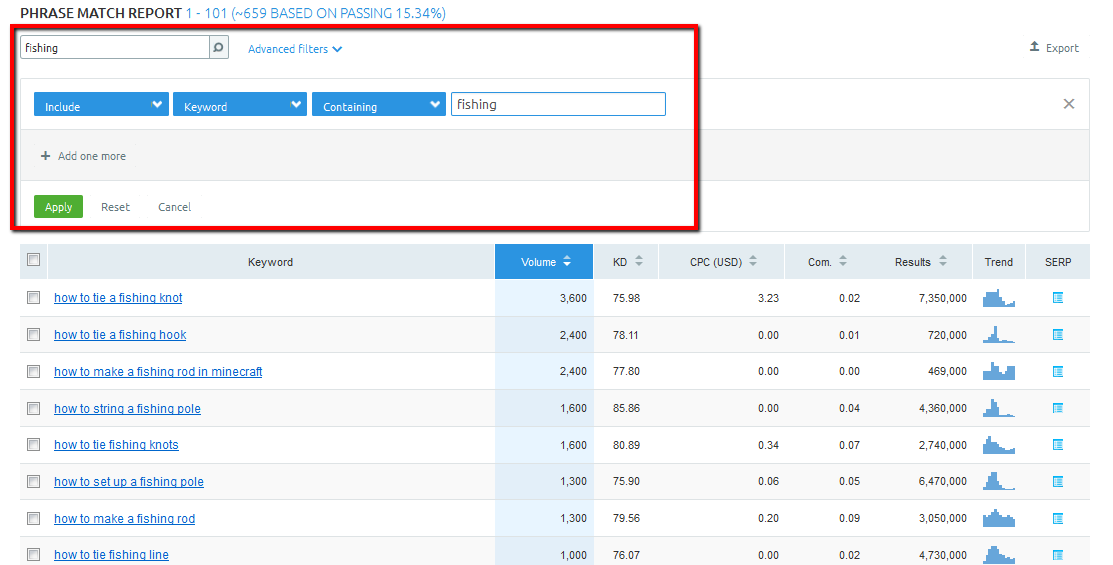The image size is (1113, 565).
Task: Expand the Advanced filters chevron
Action: [337, 49]
